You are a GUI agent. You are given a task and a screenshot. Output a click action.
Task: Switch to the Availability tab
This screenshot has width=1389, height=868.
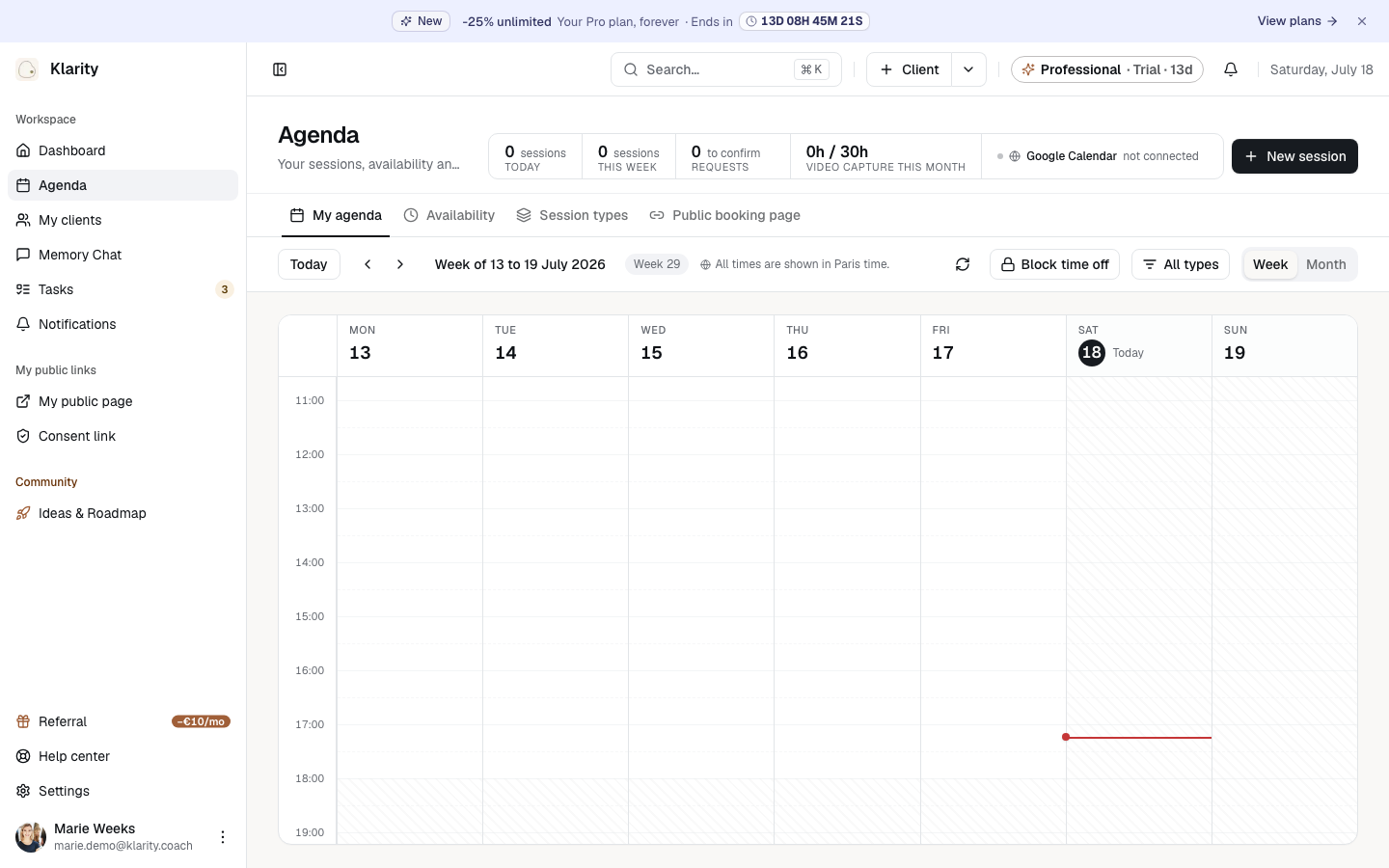449,215
